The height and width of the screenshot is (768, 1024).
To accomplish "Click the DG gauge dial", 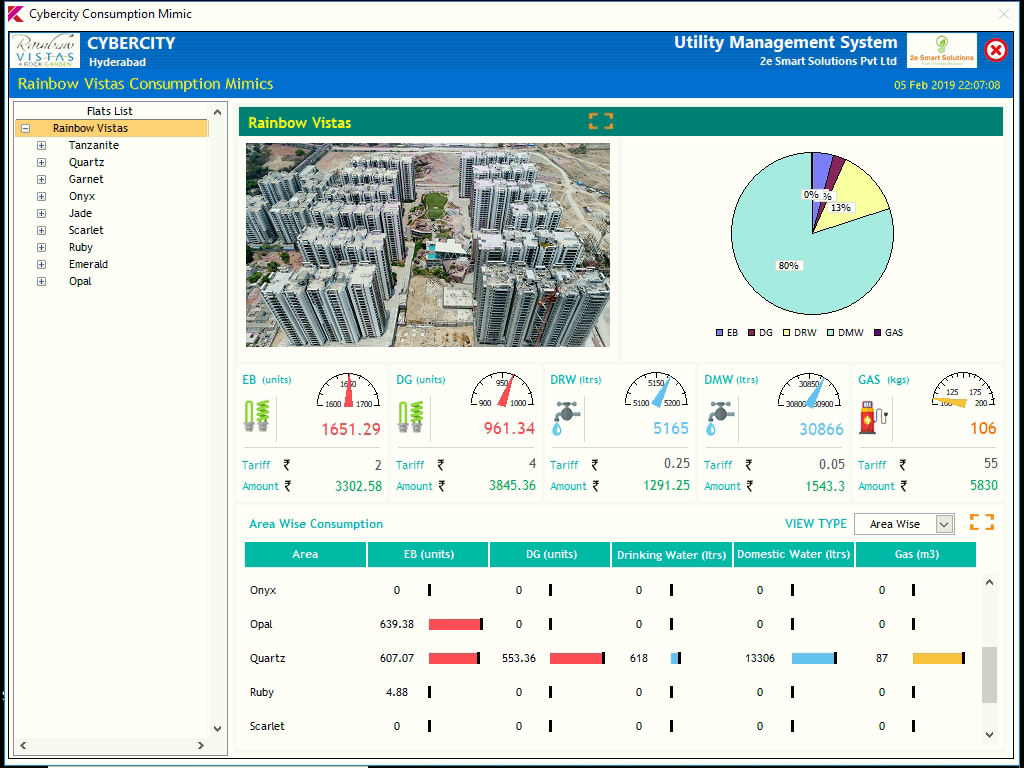I will click(x=502, y=391).
